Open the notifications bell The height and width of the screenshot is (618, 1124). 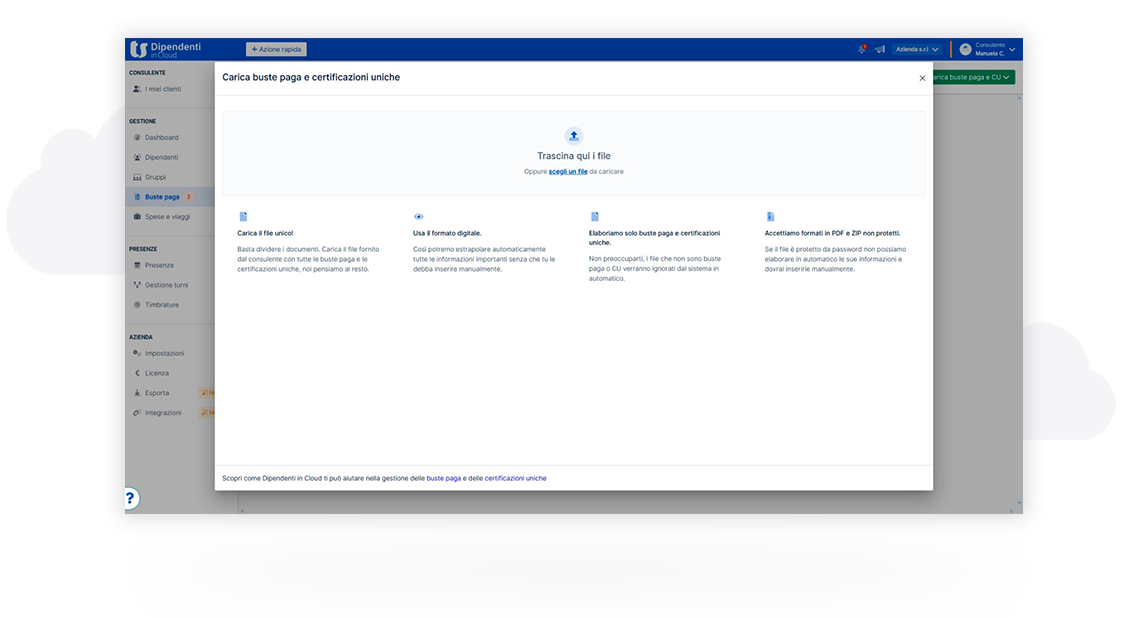click(862, 49)
